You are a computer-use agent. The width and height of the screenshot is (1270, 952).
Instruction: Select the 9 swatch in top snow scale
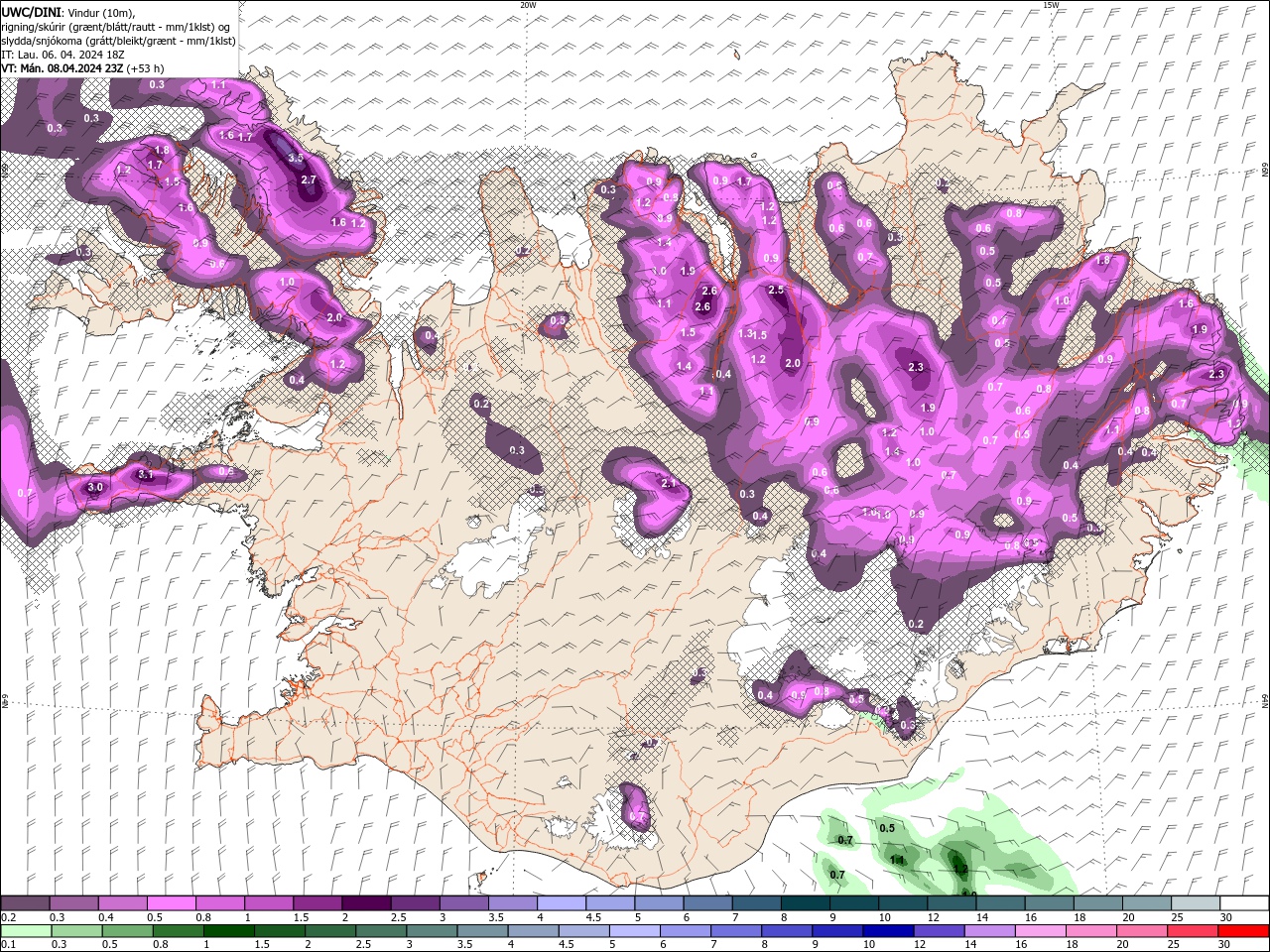[854, 903]
